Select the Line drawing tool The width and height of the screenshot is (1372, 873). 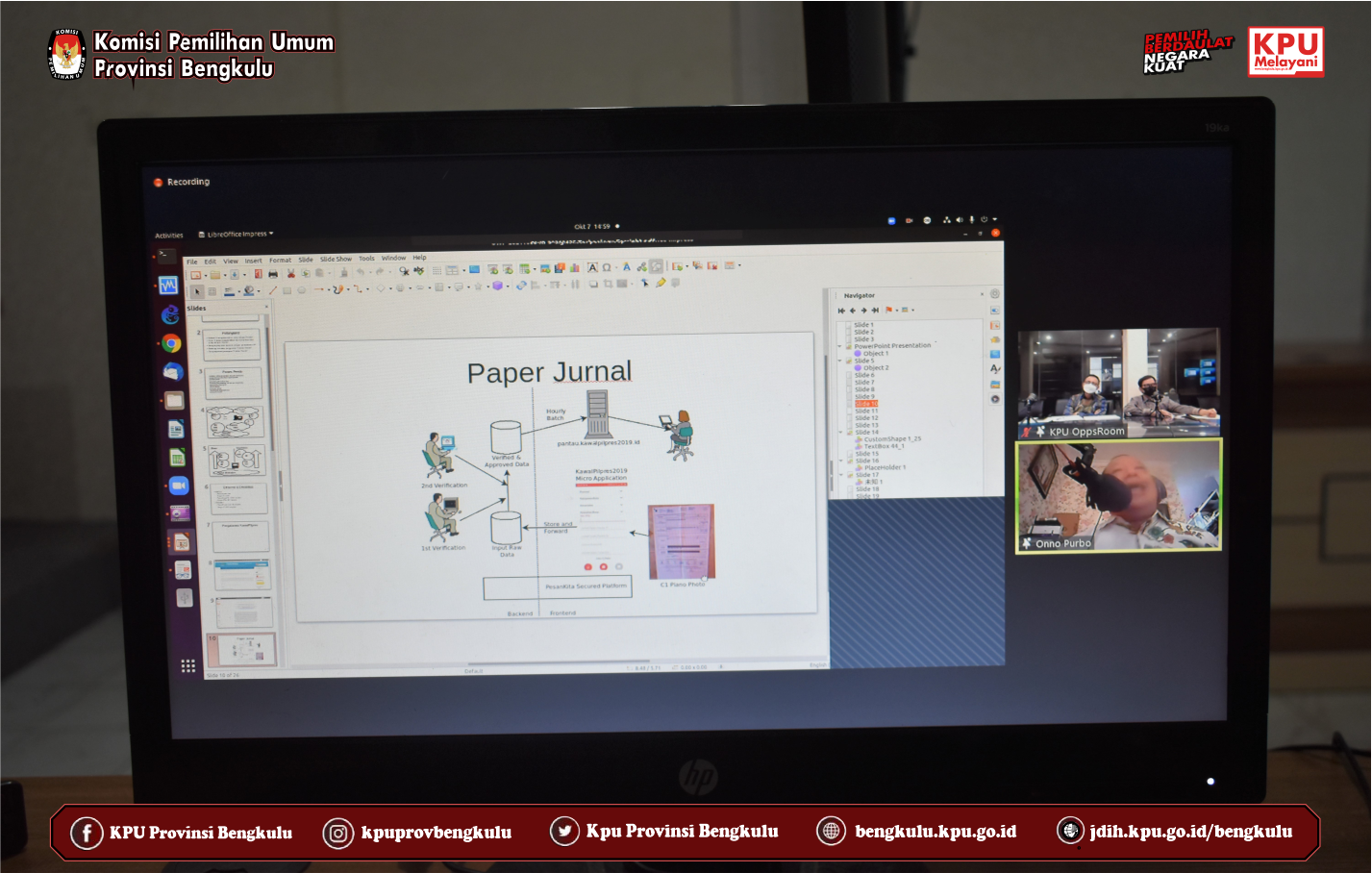[273, 289]
